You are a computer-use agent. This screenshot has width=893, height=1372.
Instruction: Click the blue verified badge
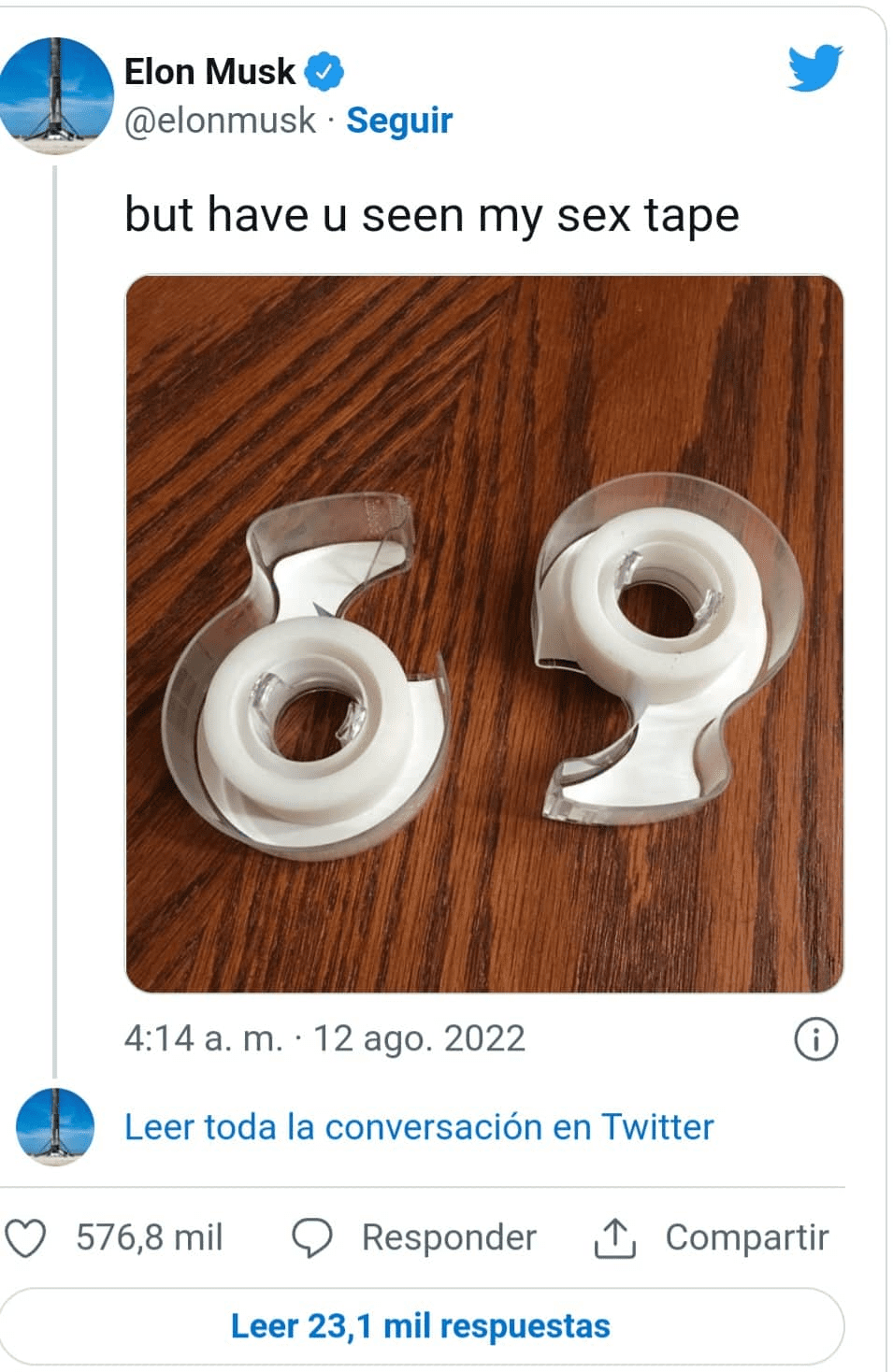pyautogui.click(x=325, y=72)
